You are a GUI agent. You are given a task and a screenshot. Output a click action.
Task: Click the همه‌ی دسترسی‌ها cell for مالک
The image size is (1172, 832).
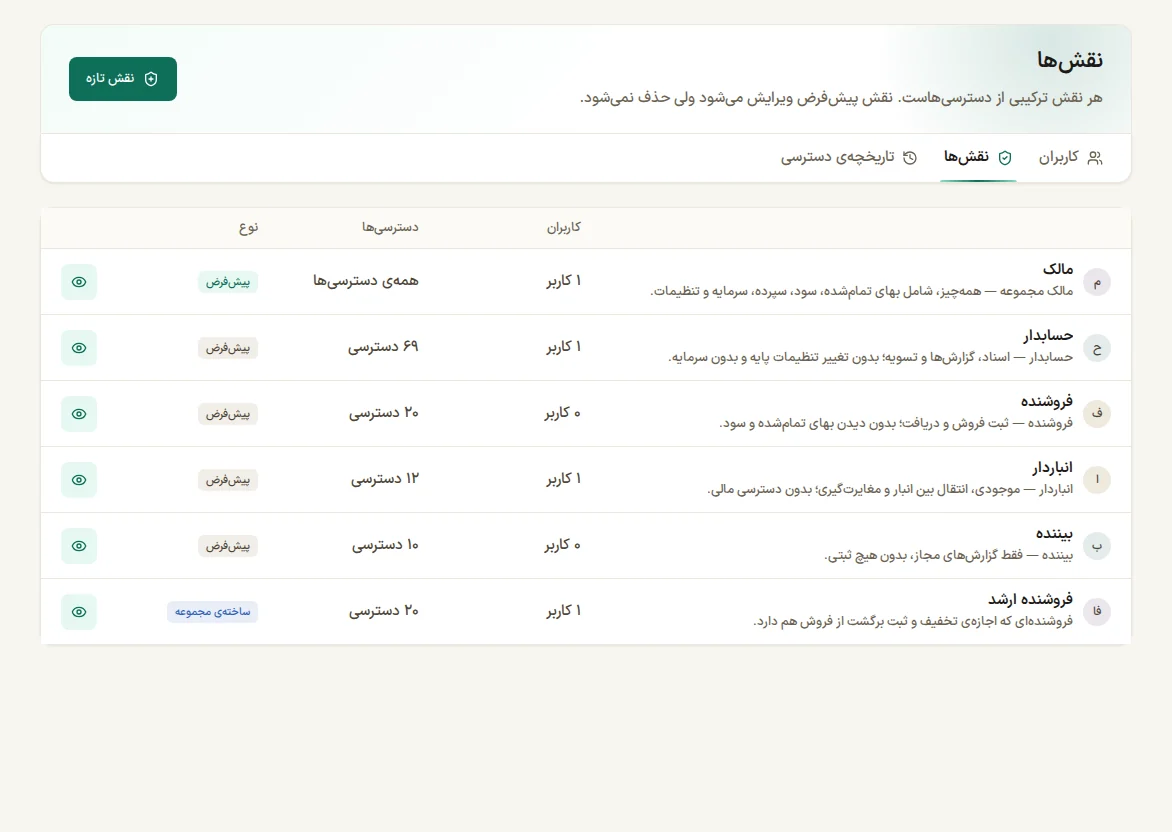366,281
